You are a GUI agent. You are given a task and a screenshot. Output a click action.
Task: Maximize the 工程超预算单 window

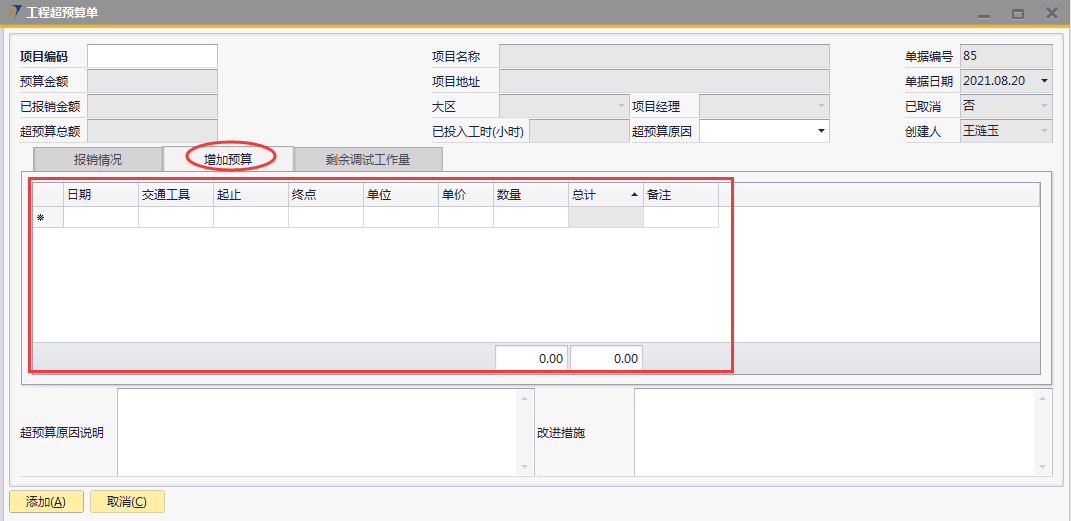1018,14
